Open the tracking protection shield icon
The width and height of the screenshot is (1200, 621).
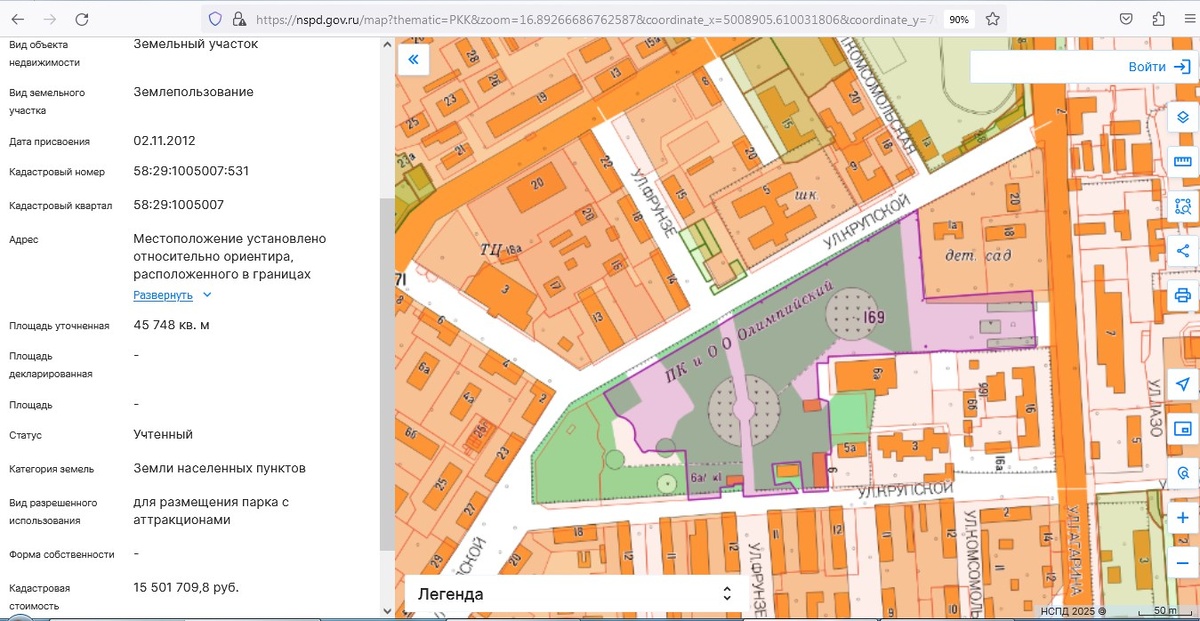click(x=214, y=19)
